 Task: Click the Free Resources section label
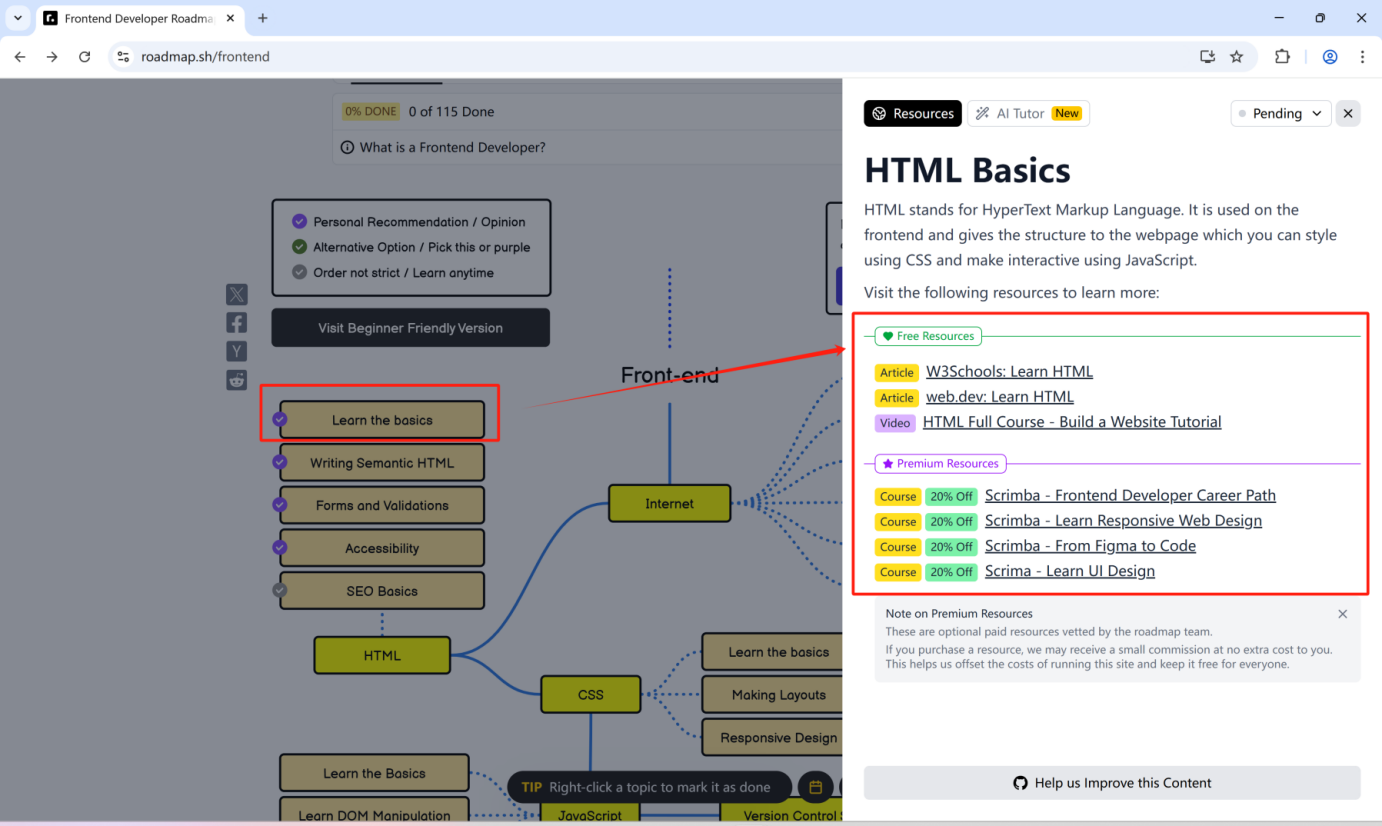(x=928, y=336)
